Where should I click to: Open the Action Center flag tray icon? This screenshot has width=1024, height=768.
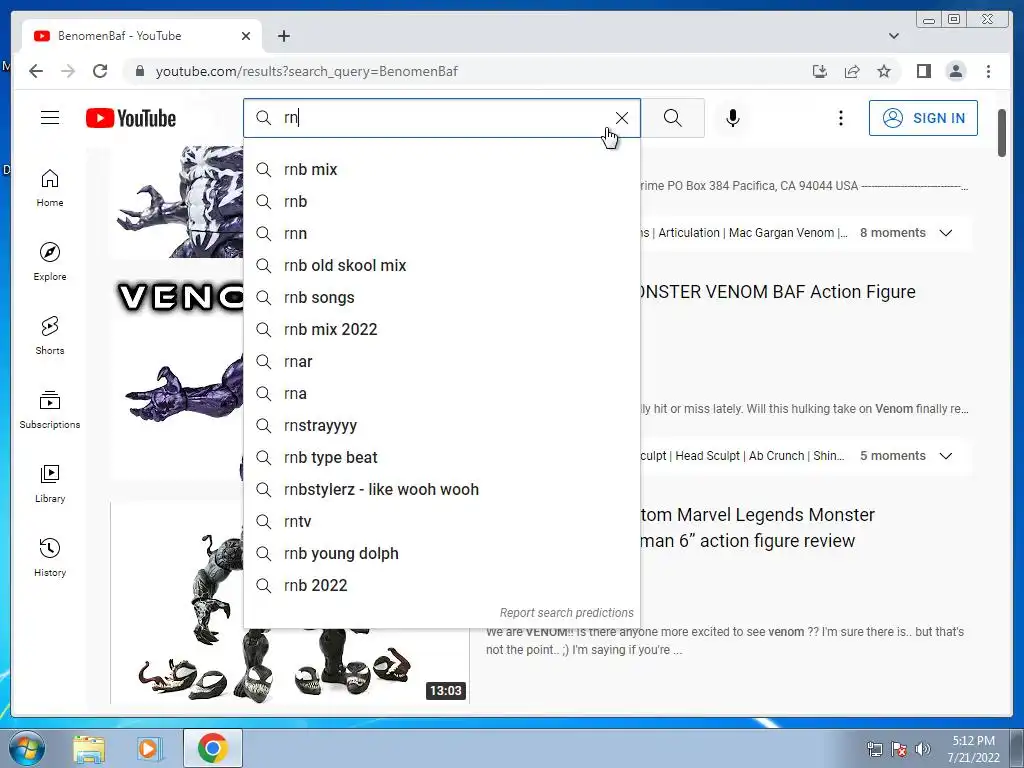tap(899, 749)
